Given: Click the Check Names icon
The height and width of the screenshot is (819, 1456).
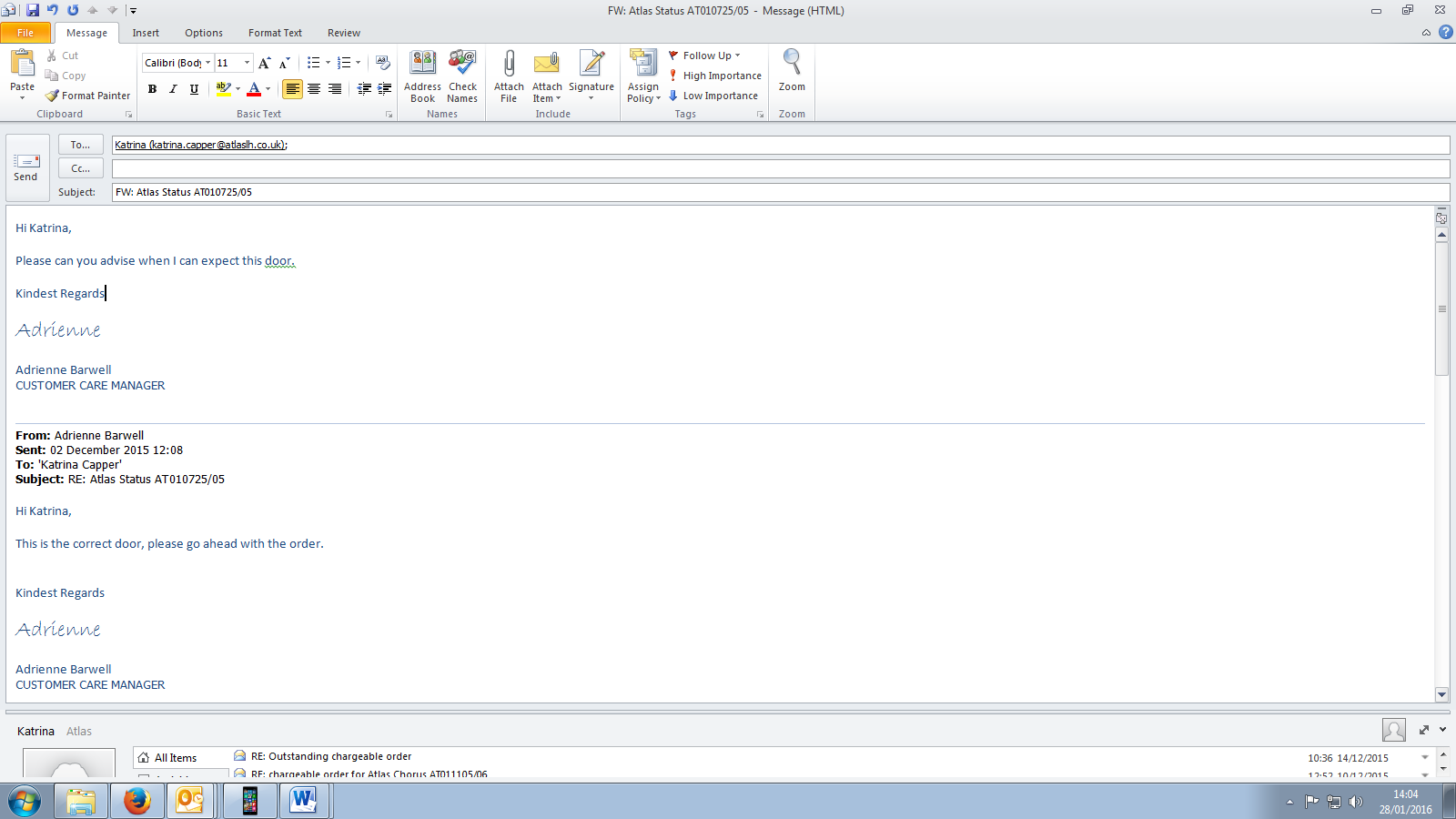Looking at the screenshot, I should pyautogui.click(x=462, y=66).
